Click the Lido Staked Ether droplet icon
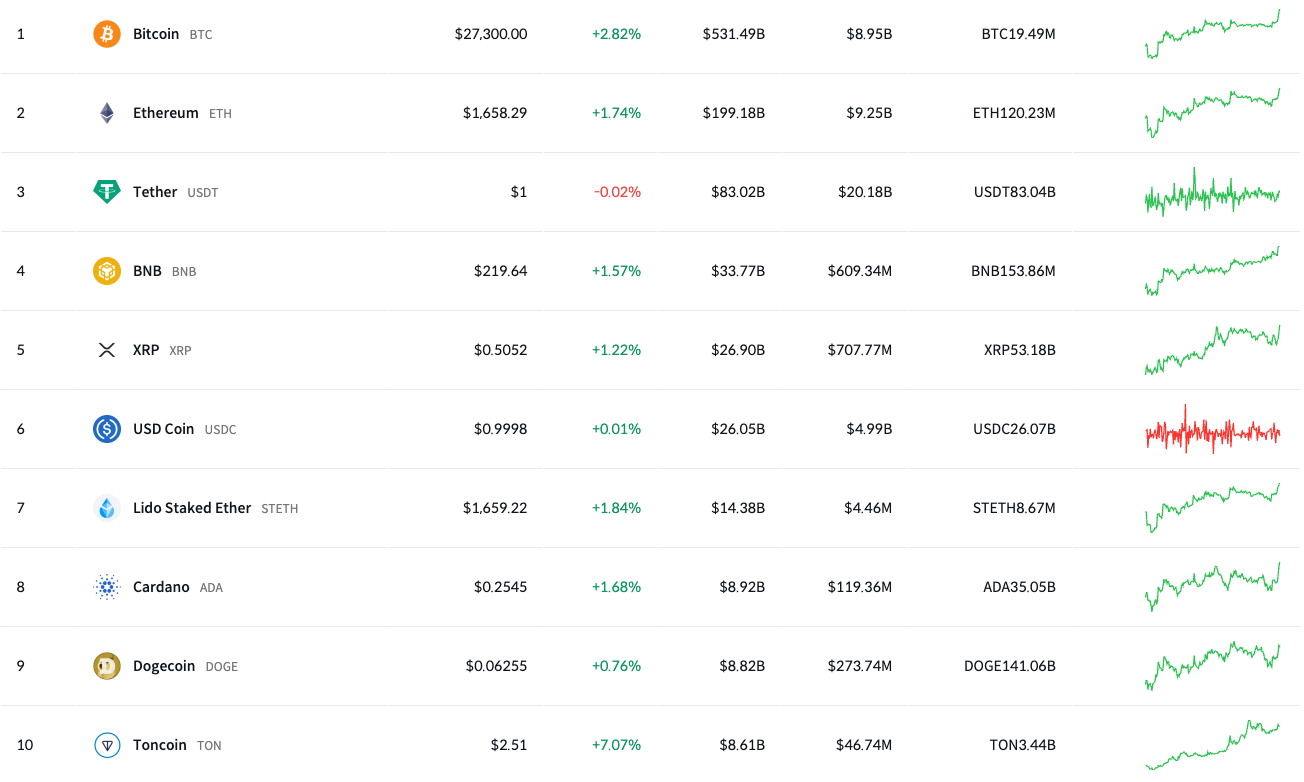 pos(107,508)
